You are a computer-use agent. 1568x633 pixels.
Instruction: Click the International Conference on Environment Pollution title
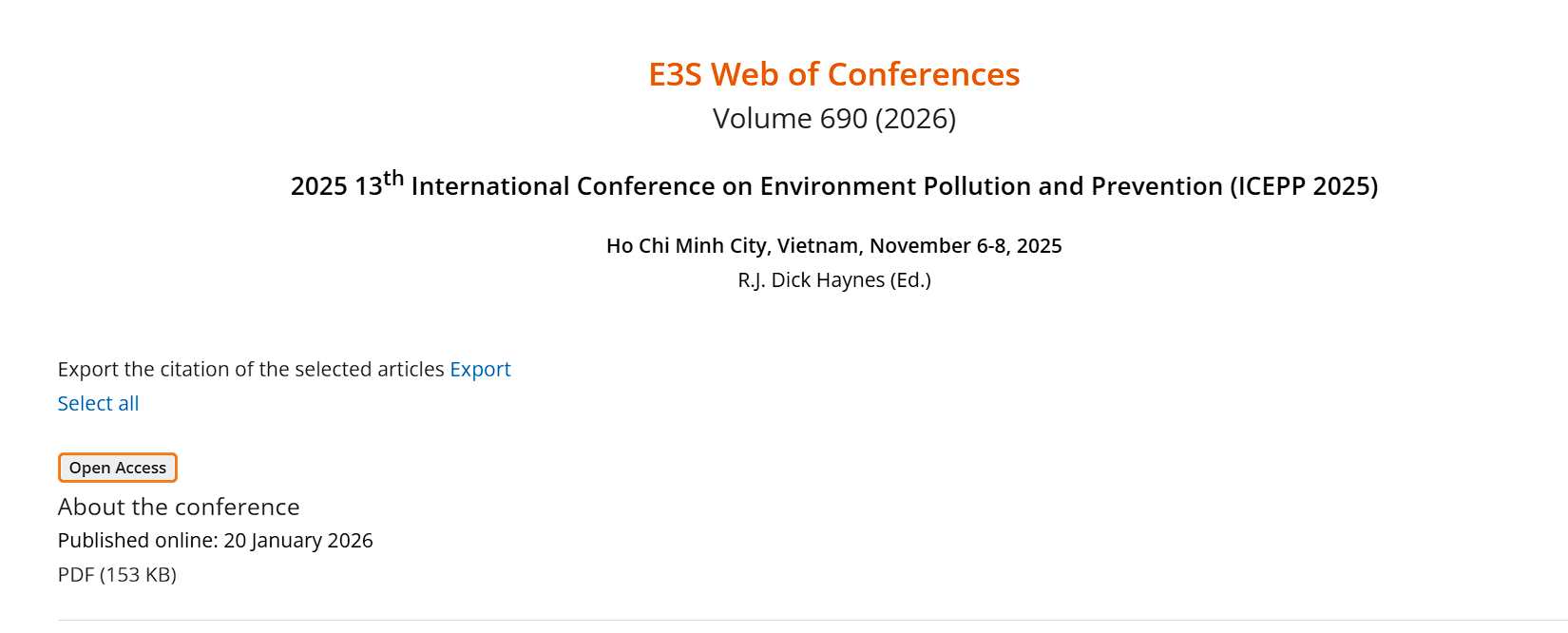(x=817, y=186)
